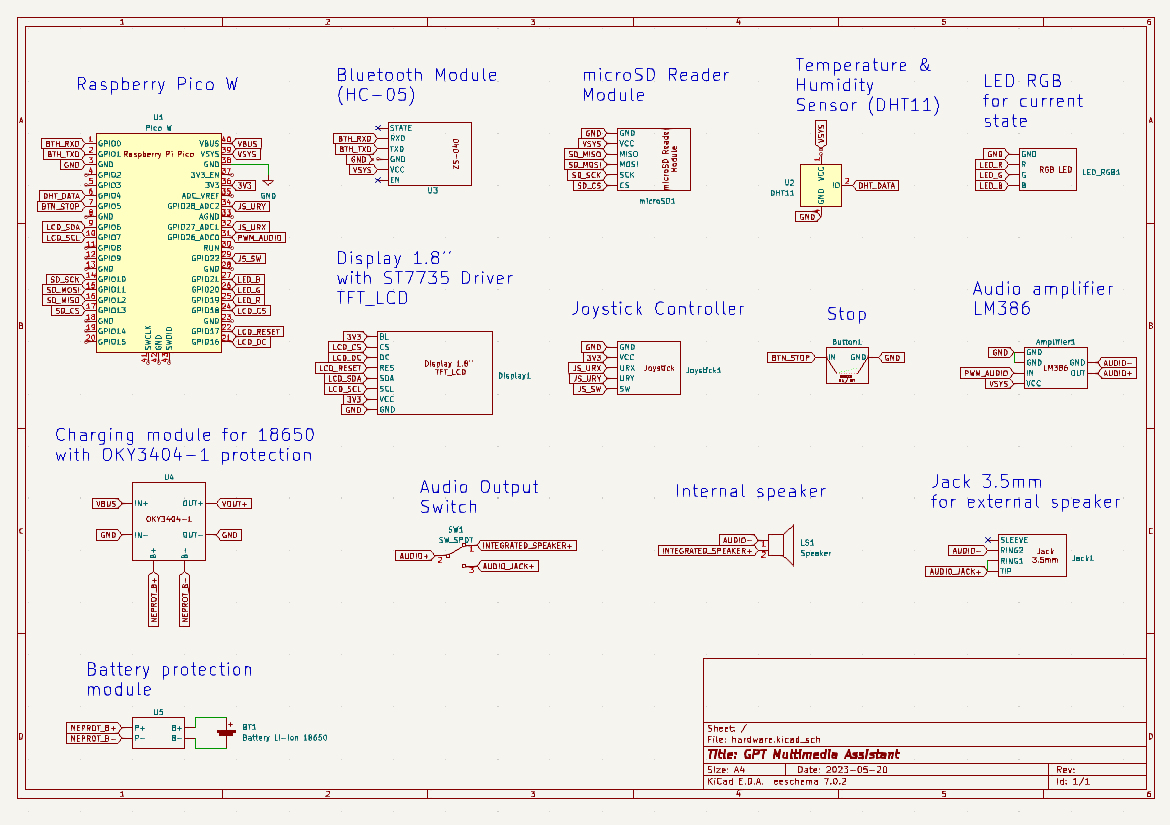Viewport: 1170px width, 825px height.
Task: Click the 'microSD Reader Module' heading
Action: click(655, 85)
